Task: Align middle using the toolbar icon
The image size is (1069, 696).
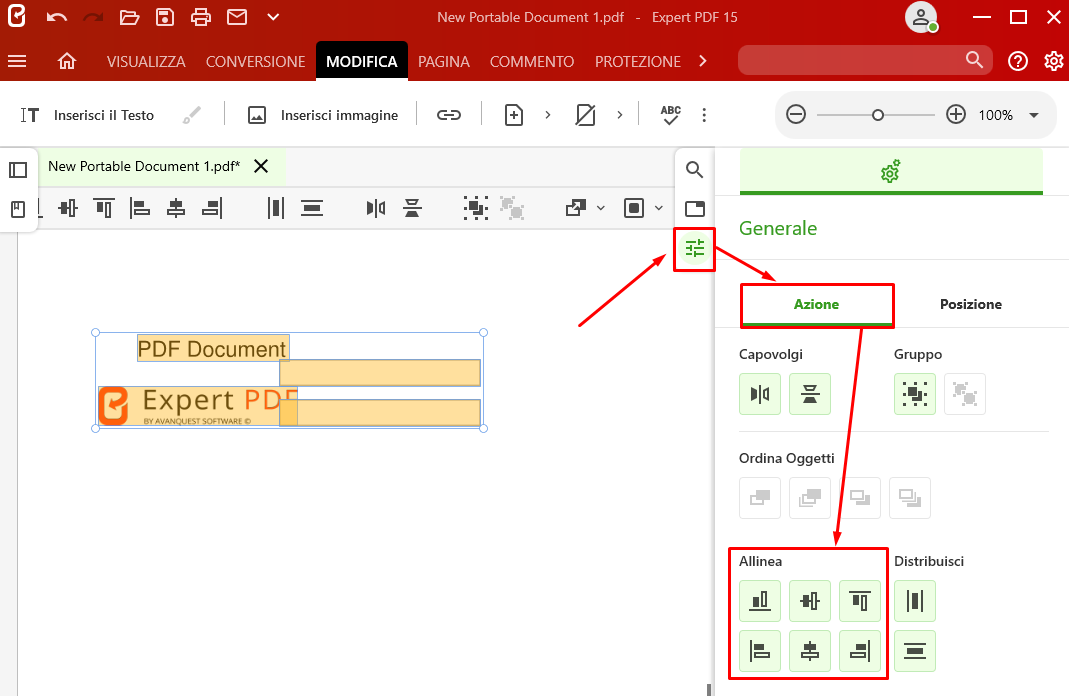Action: 68,208
